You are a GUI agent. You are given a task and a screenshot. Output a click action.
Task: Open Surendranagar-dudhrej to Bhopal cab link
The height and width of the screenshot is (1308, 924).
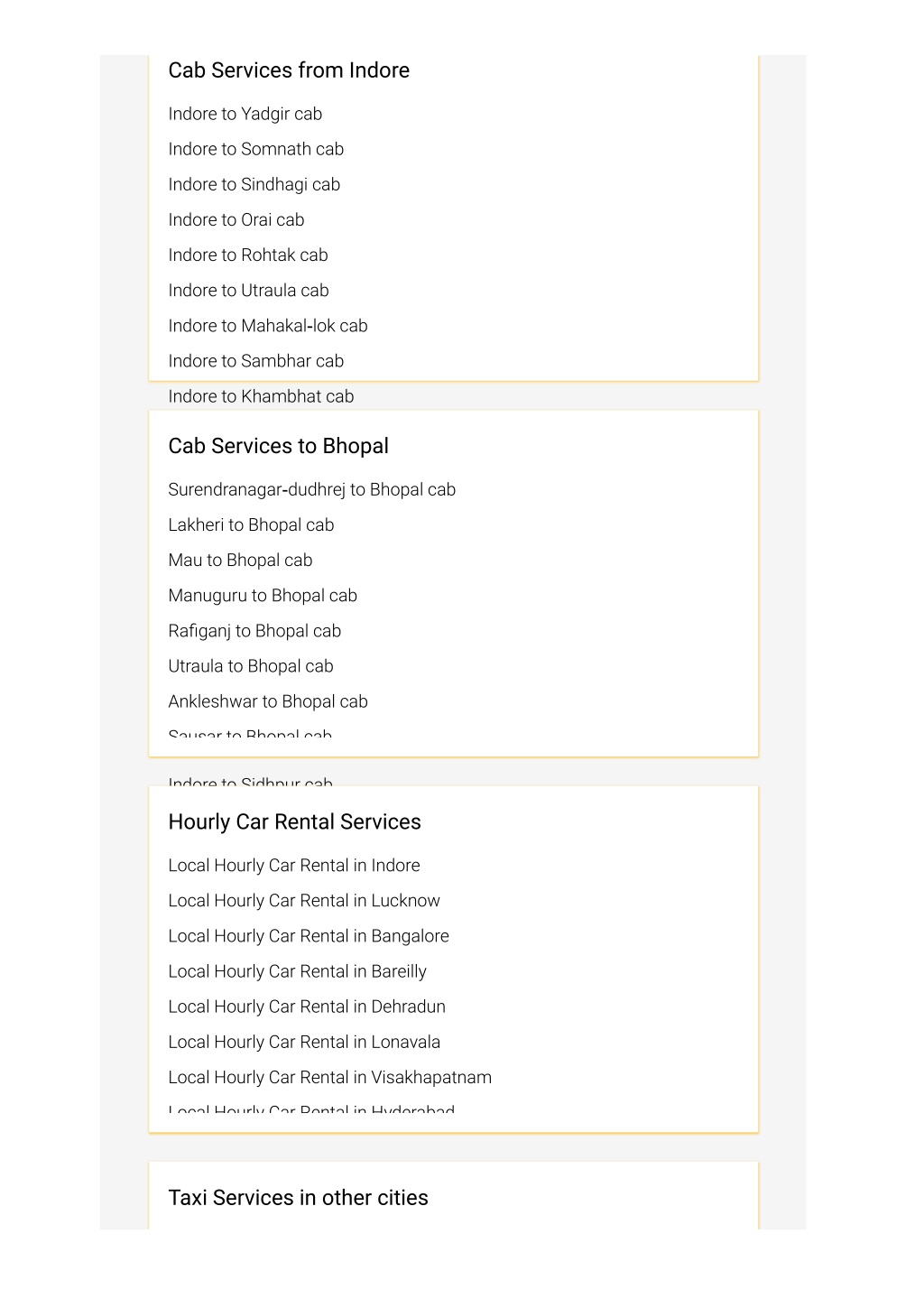click(312, 489)
